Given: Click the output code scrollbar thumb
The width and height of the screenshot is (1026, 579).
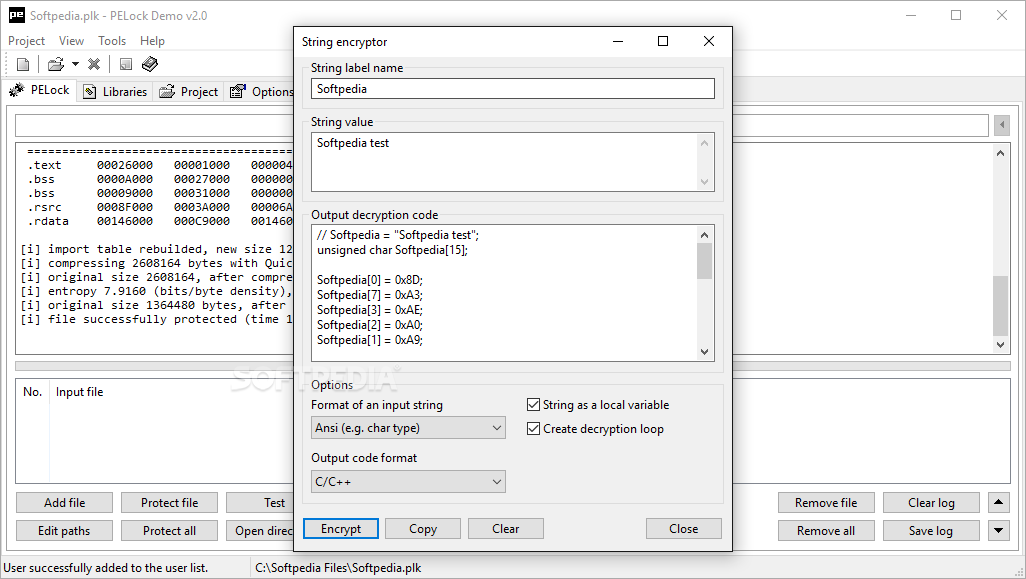Looking at the screenshot, I should coord(705,260).
